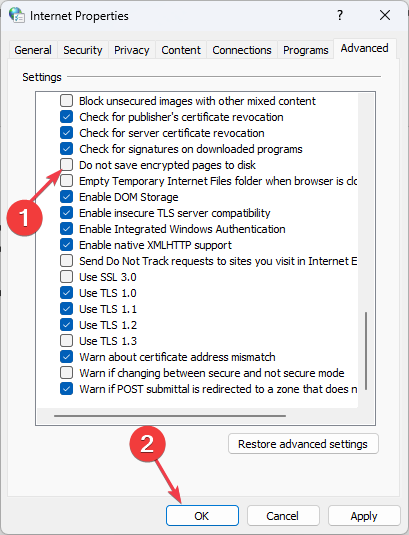
Task: Click Restore advanced settings button
Action: [303, 444]
